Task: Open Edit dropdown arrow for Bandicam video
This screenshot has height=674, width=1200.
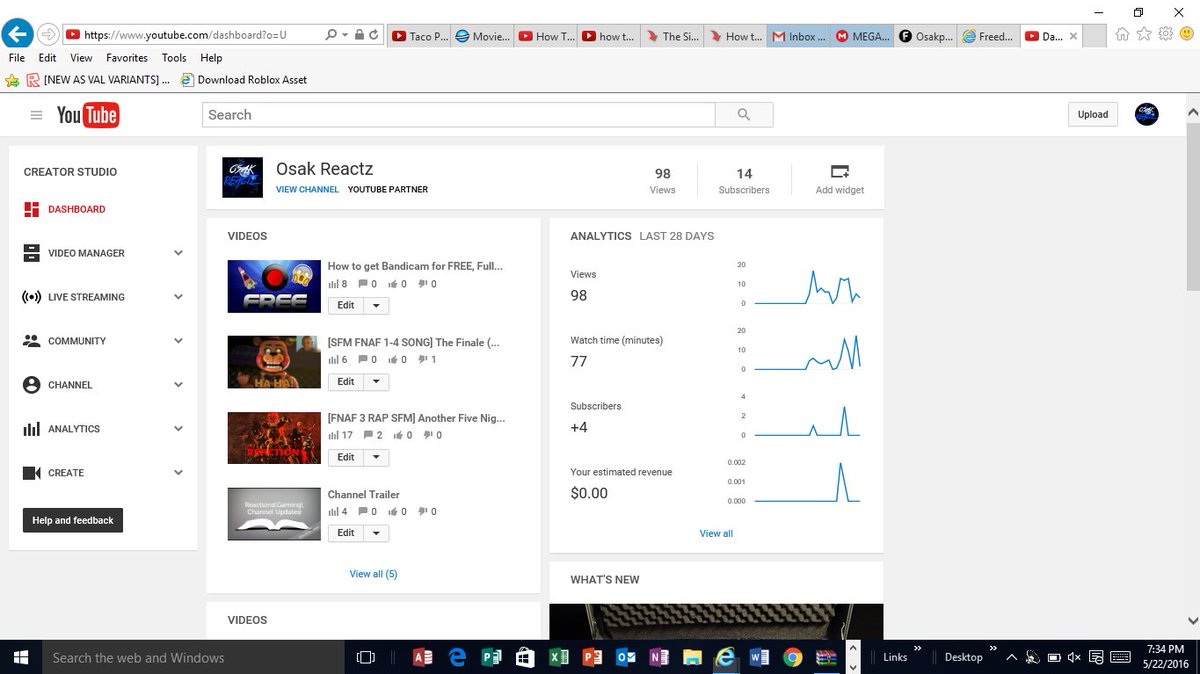Action: tap(376, 306)
